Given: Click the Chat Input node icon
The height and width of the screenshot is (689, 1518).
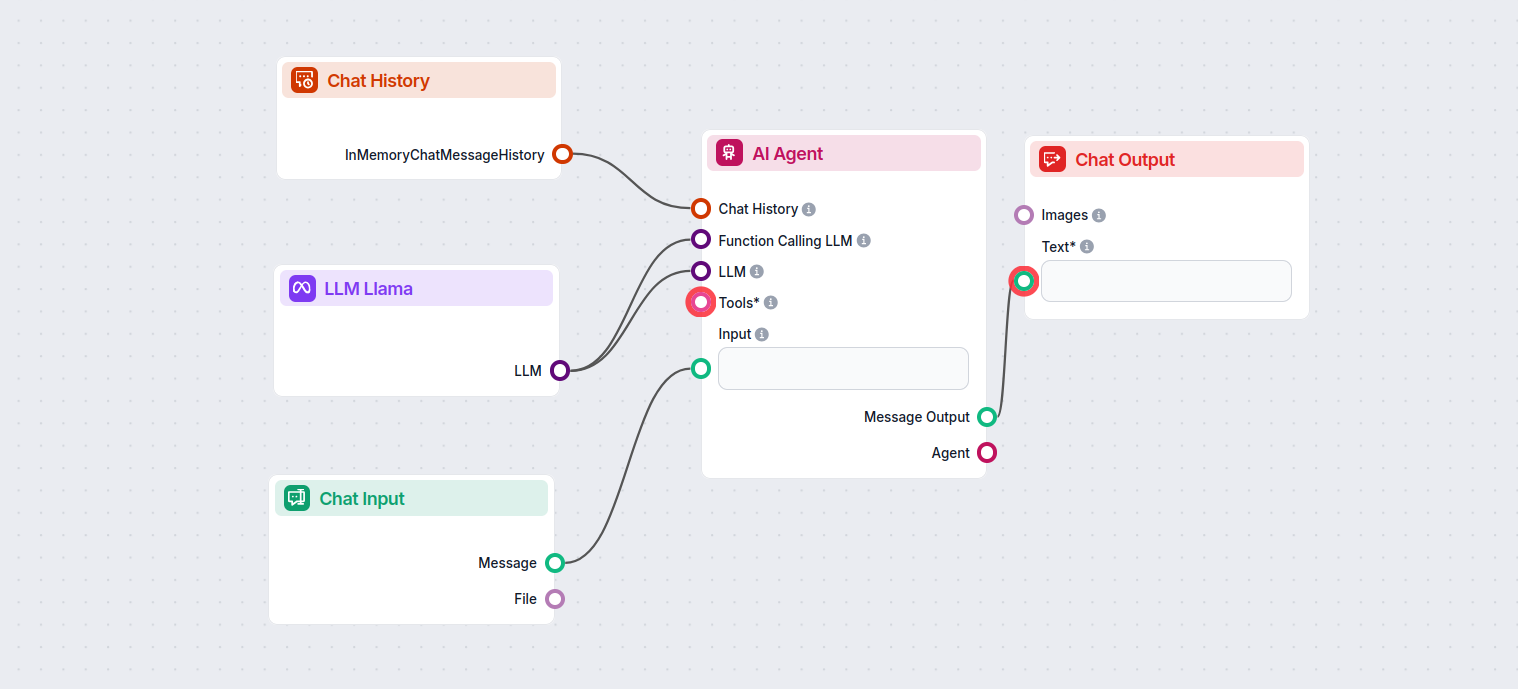Looking at the screenshot, I should click(x=297, y=499).
